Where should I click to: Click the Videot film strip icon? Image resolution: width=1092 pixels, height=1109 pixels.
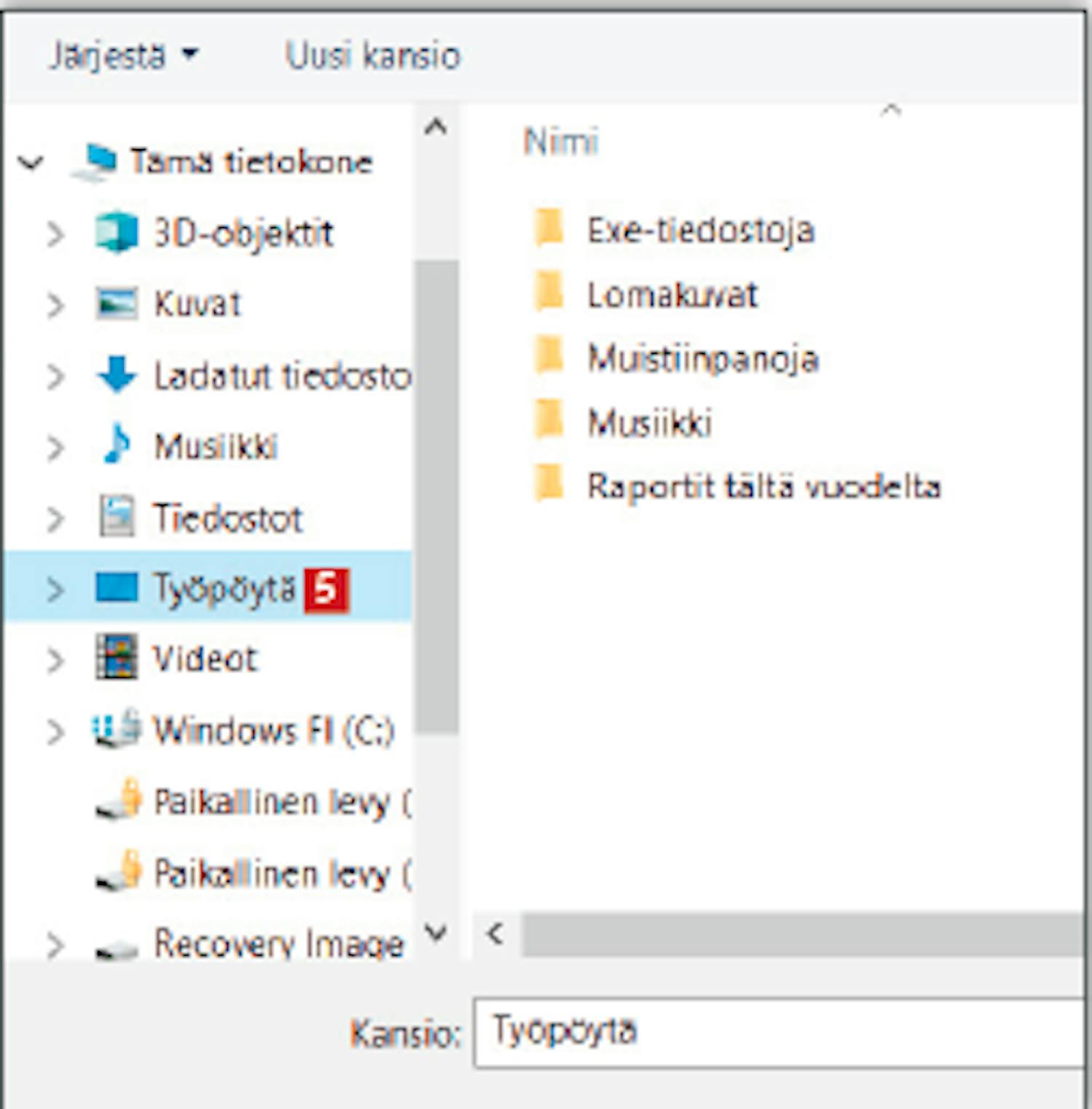[x=116, y=659]
